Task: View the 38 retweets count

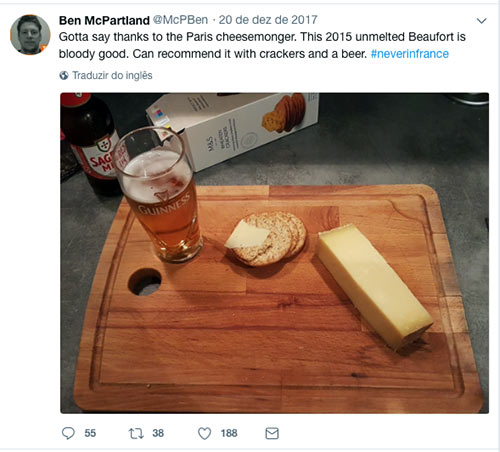Action: coord(158,433)
